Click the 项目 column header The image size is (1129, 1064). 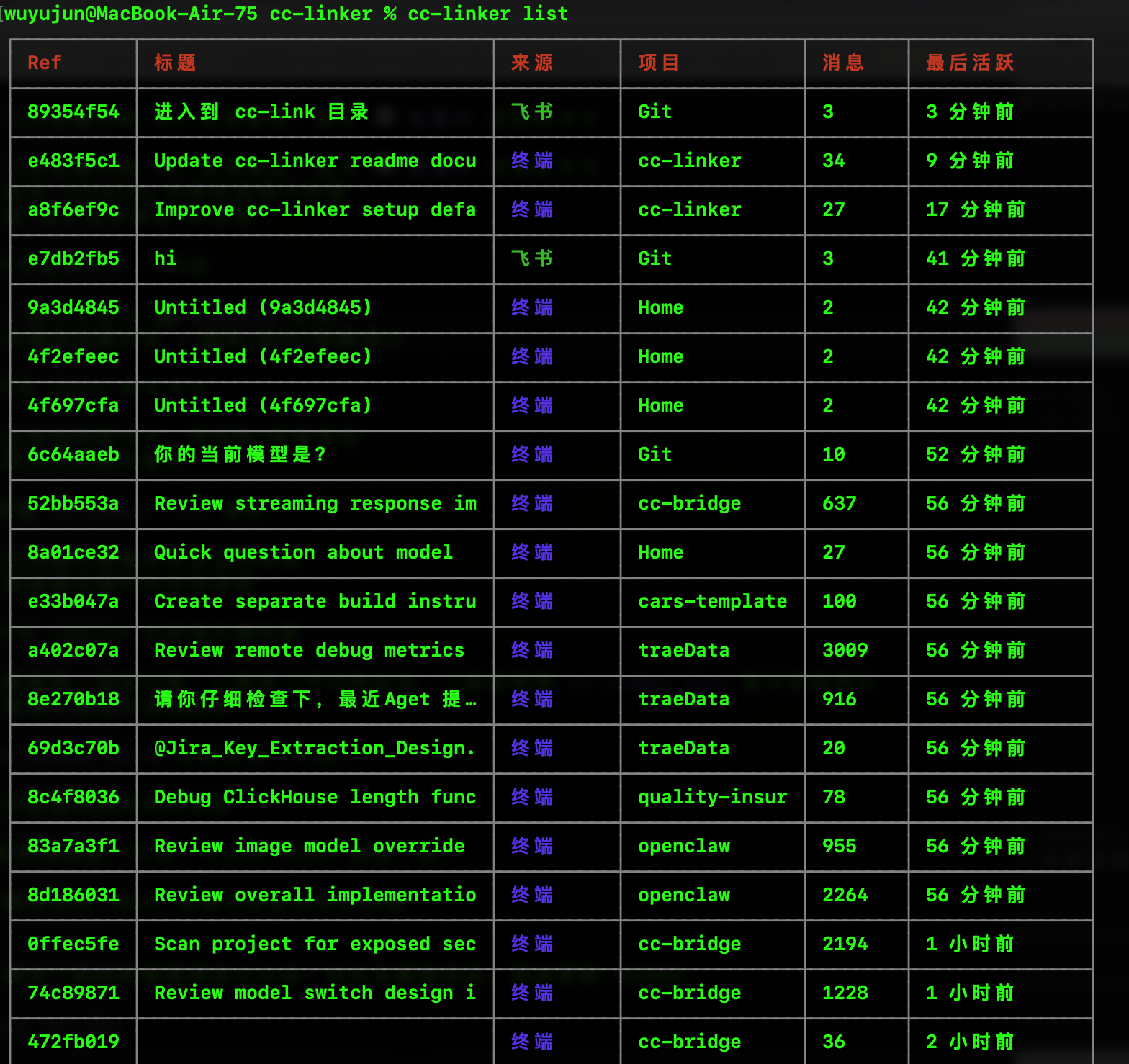659,63
